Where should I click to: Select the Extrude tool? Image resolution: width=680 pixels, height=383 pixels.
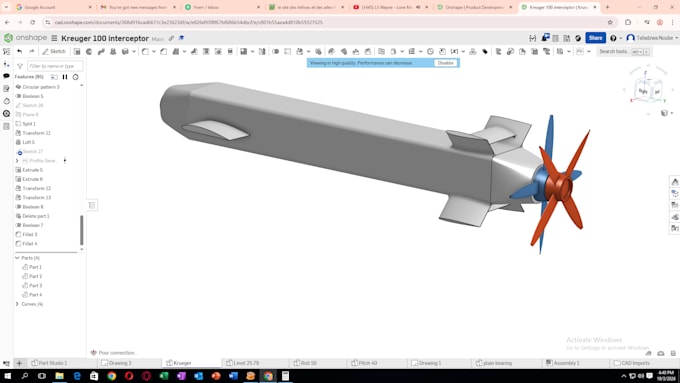point(77,51)
